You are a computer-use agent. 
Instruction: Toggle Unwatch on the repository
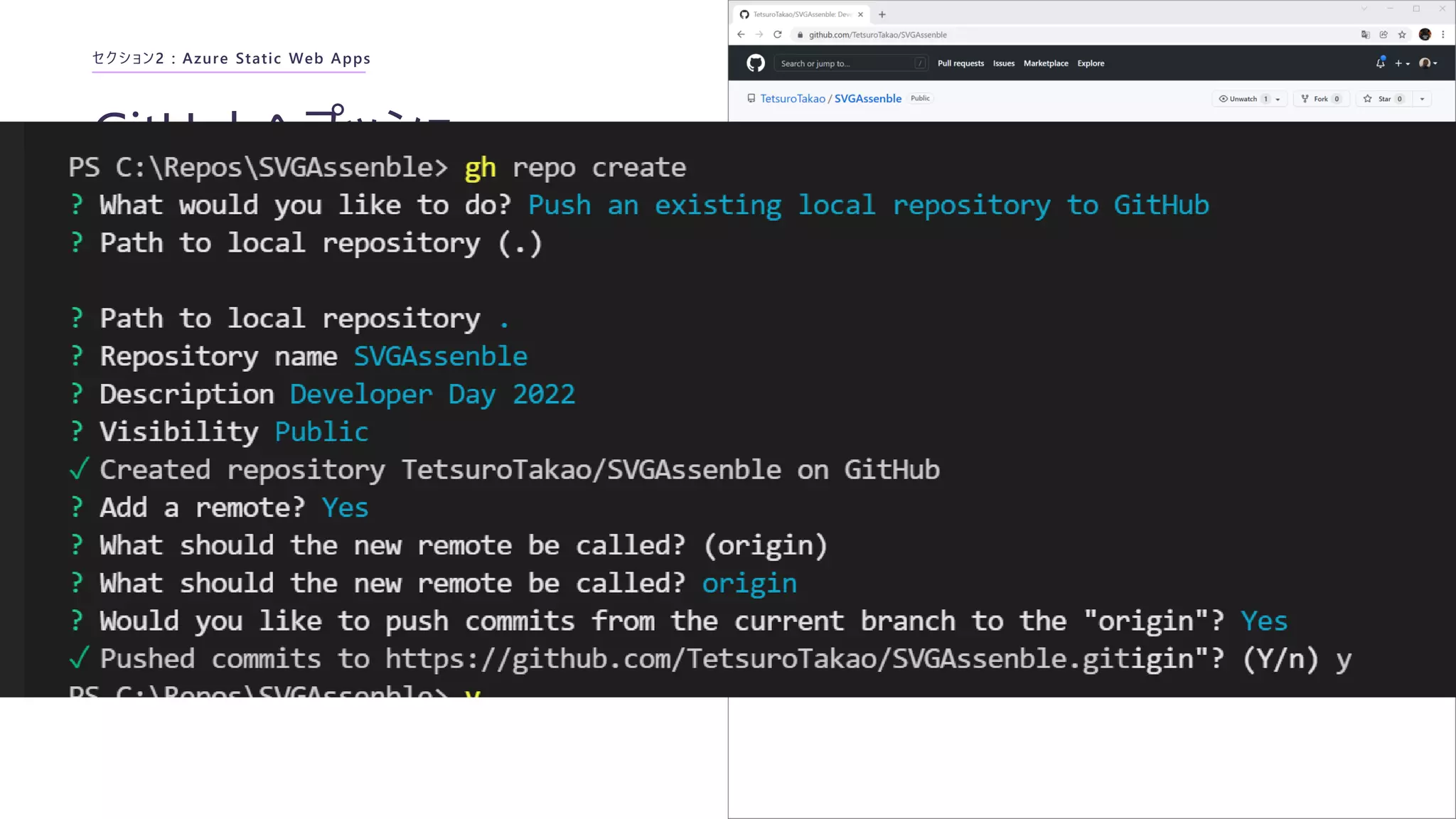pos(1243,99)
